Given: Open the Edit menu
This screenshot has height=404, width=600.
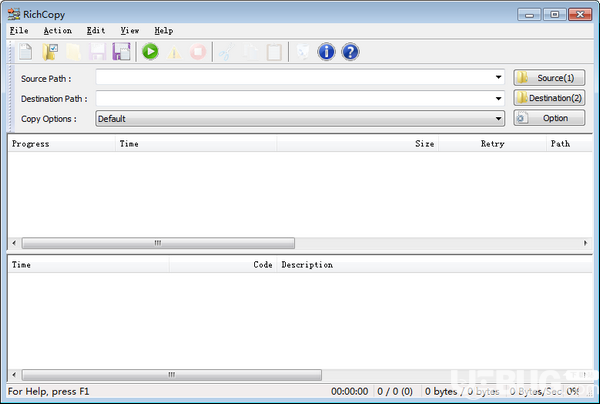Looking at the screenshot, I should [96, 31].
